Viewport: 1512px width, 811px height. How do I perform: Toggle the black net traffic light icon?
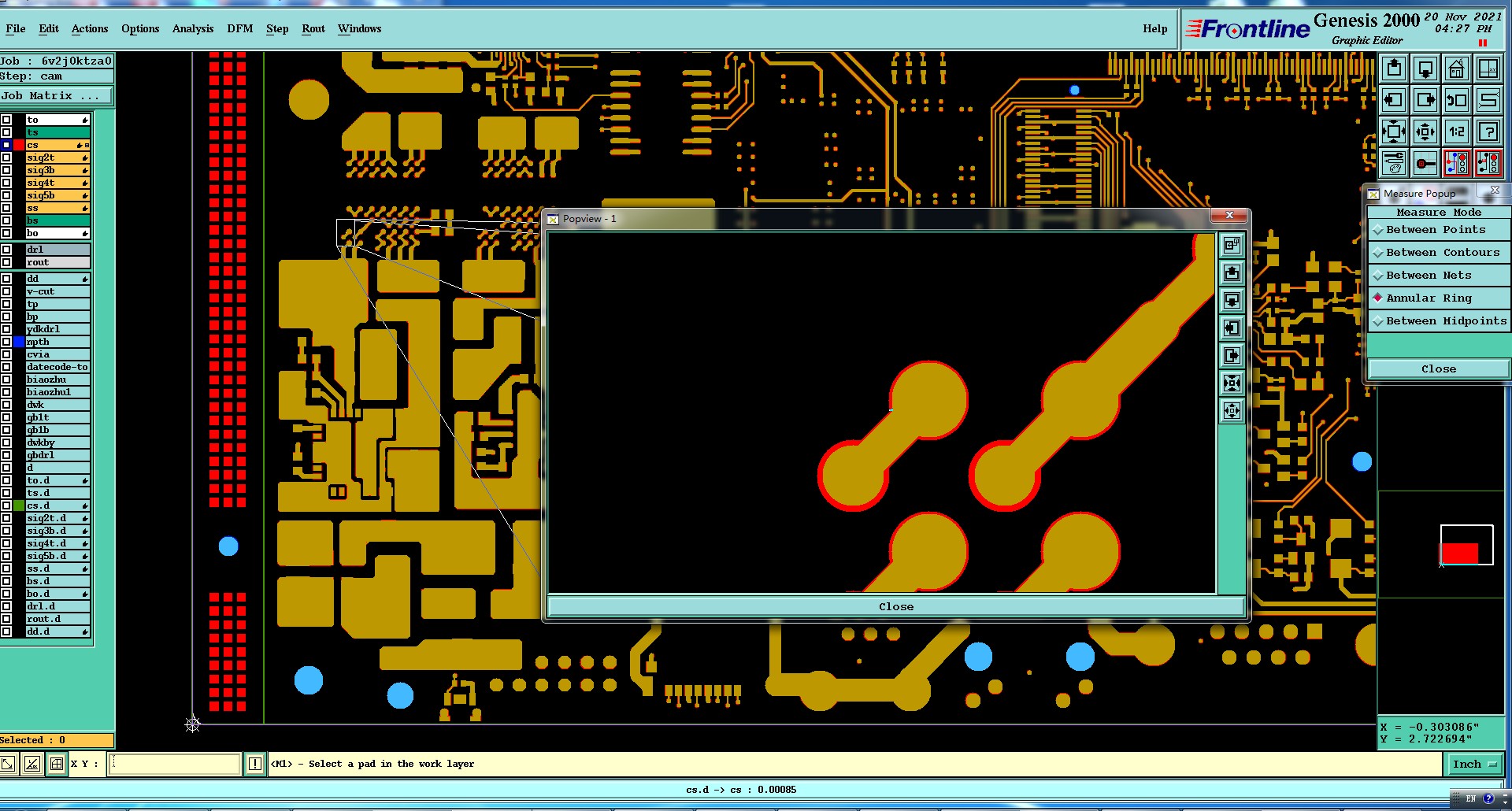coord(1488,163)
